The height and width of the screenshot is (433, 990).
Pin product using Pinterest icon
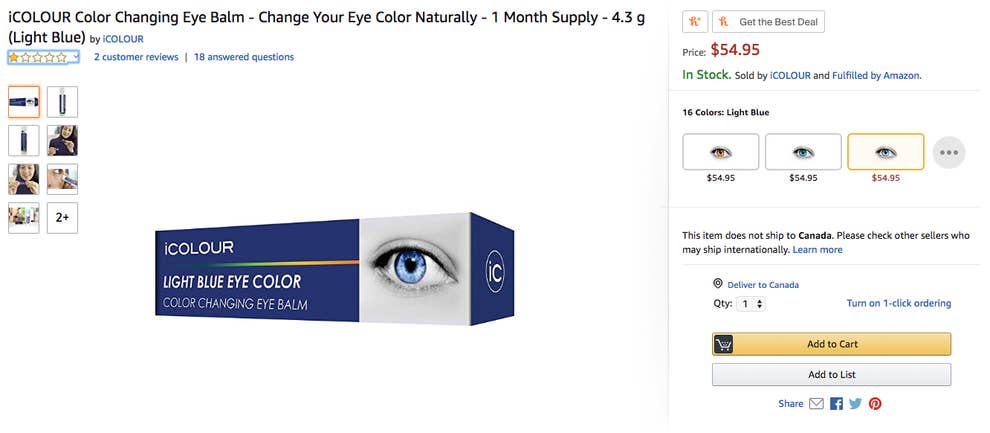pos(875,404)
